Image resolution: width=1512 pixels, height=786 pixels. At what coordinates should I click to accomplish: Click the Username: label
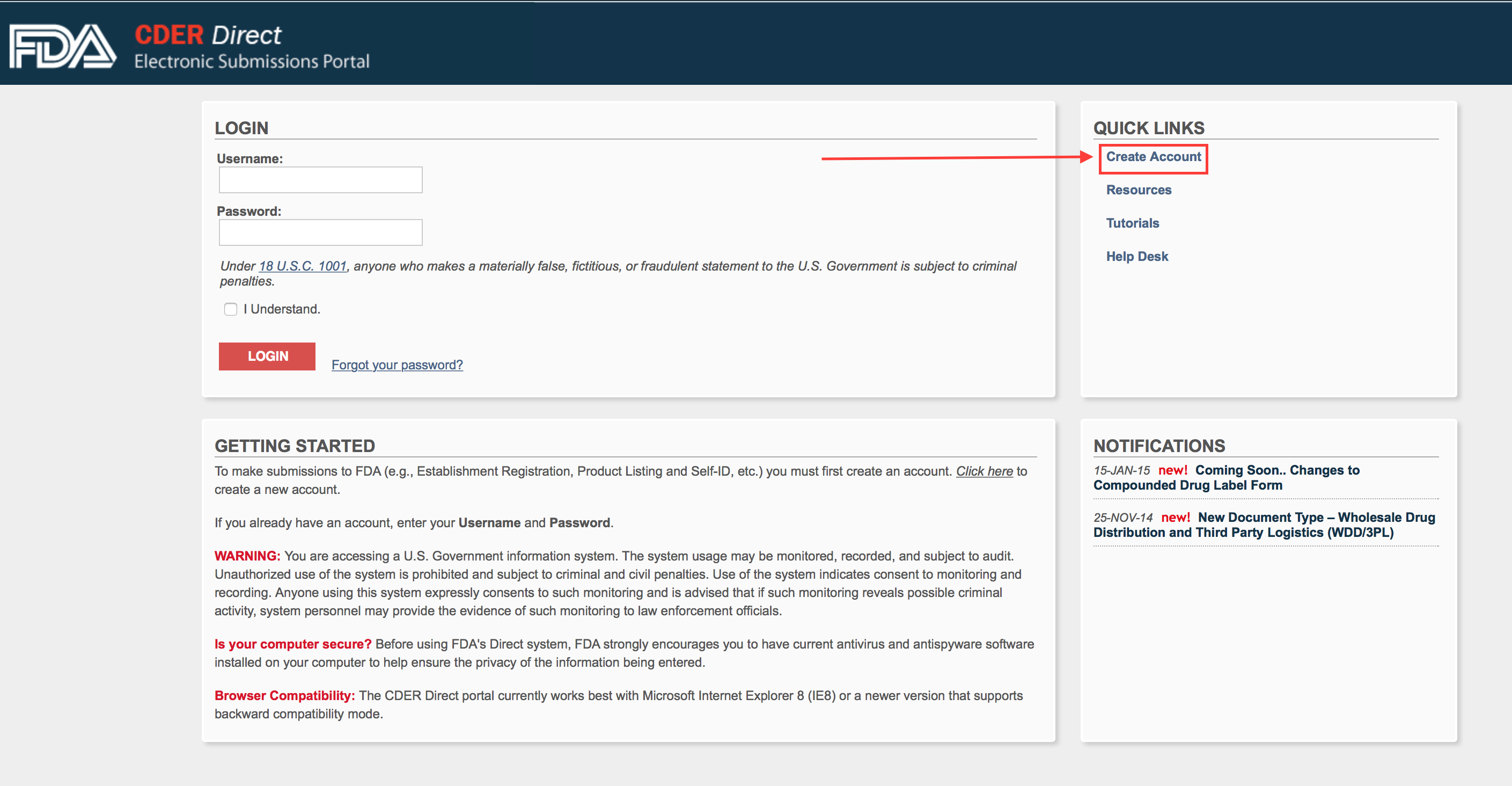[x=249, y=158]
